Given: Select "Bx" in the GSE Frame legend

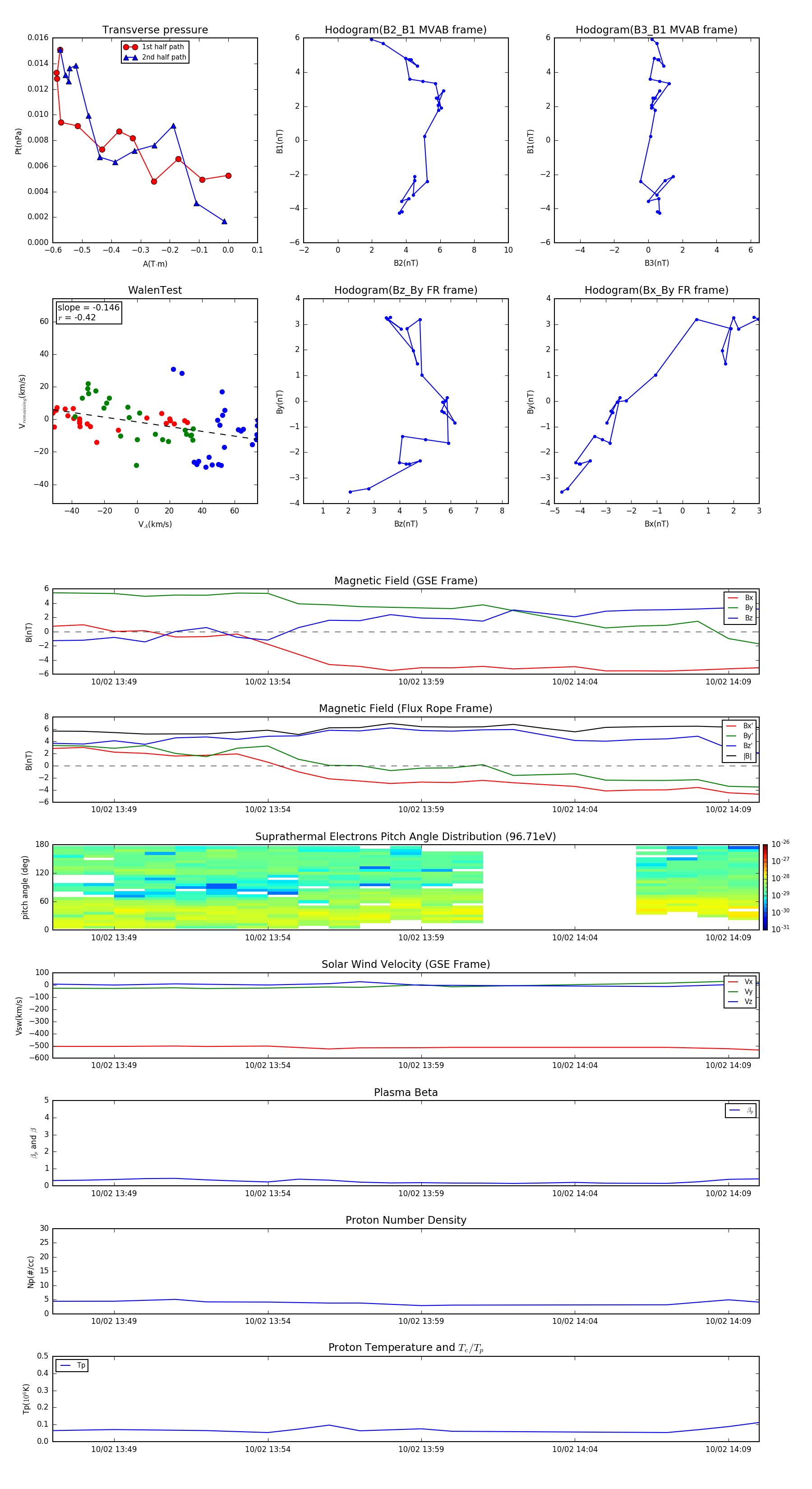Looking at the screenshot, I should coord(740,598).
